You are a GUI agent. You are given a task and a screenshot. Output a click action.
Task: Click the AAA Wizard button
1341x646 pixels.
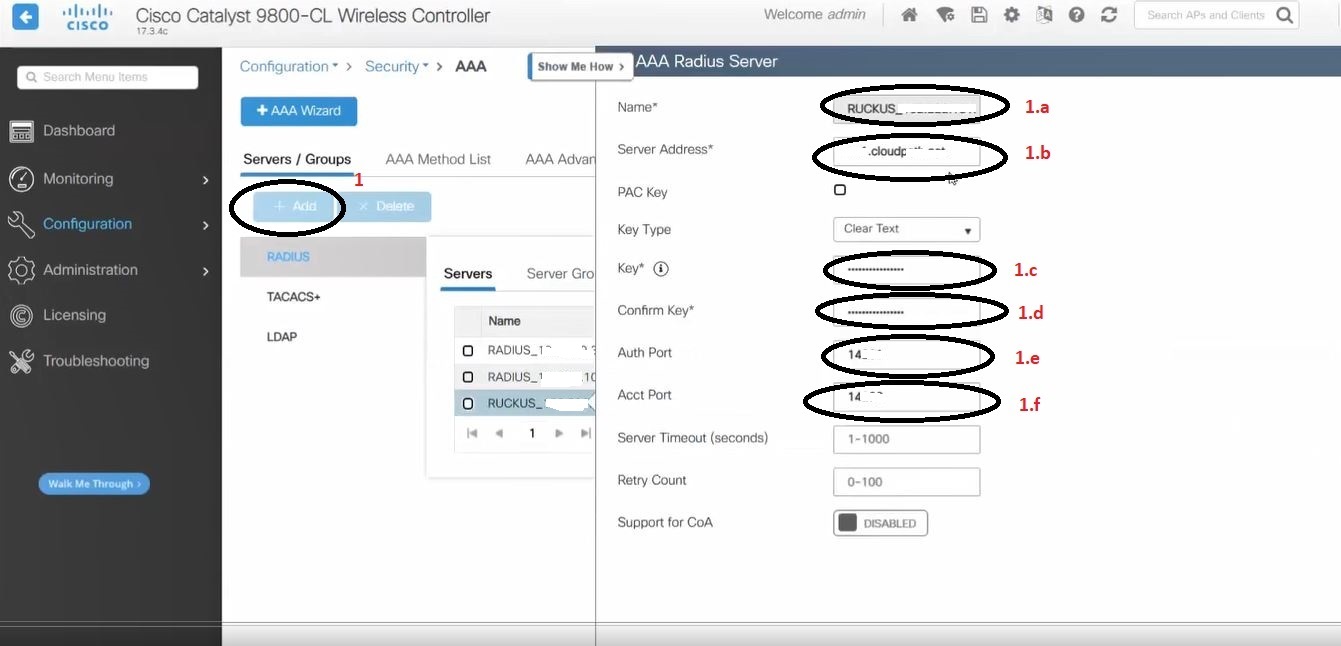pos(299,111)
